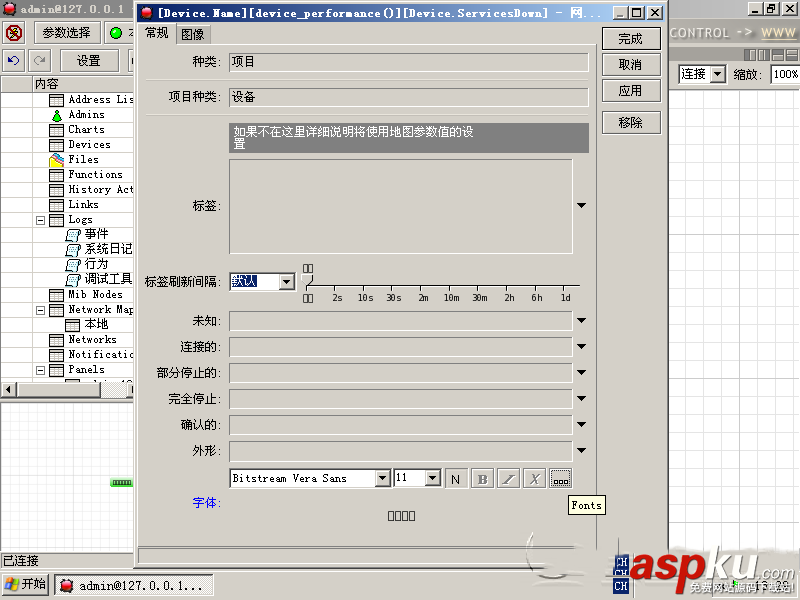Open the 系统日记 log icon
Image resolution: width=800 pixels, height=600 pixels.
pos(73,250)
